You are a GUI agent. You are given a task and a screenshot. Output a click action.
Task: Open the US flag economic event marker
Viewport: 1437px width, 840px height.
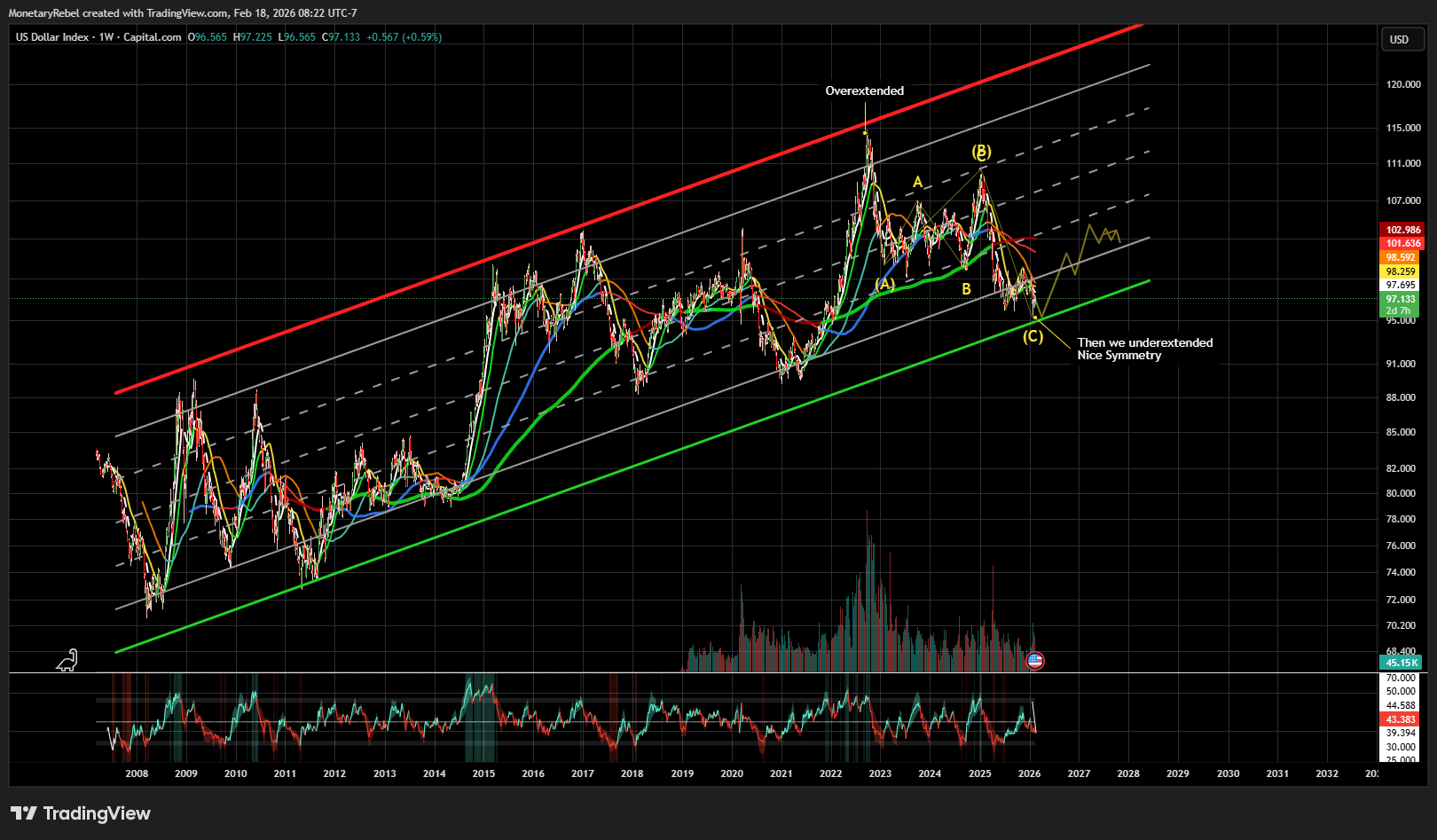(x=1034, y=660)
